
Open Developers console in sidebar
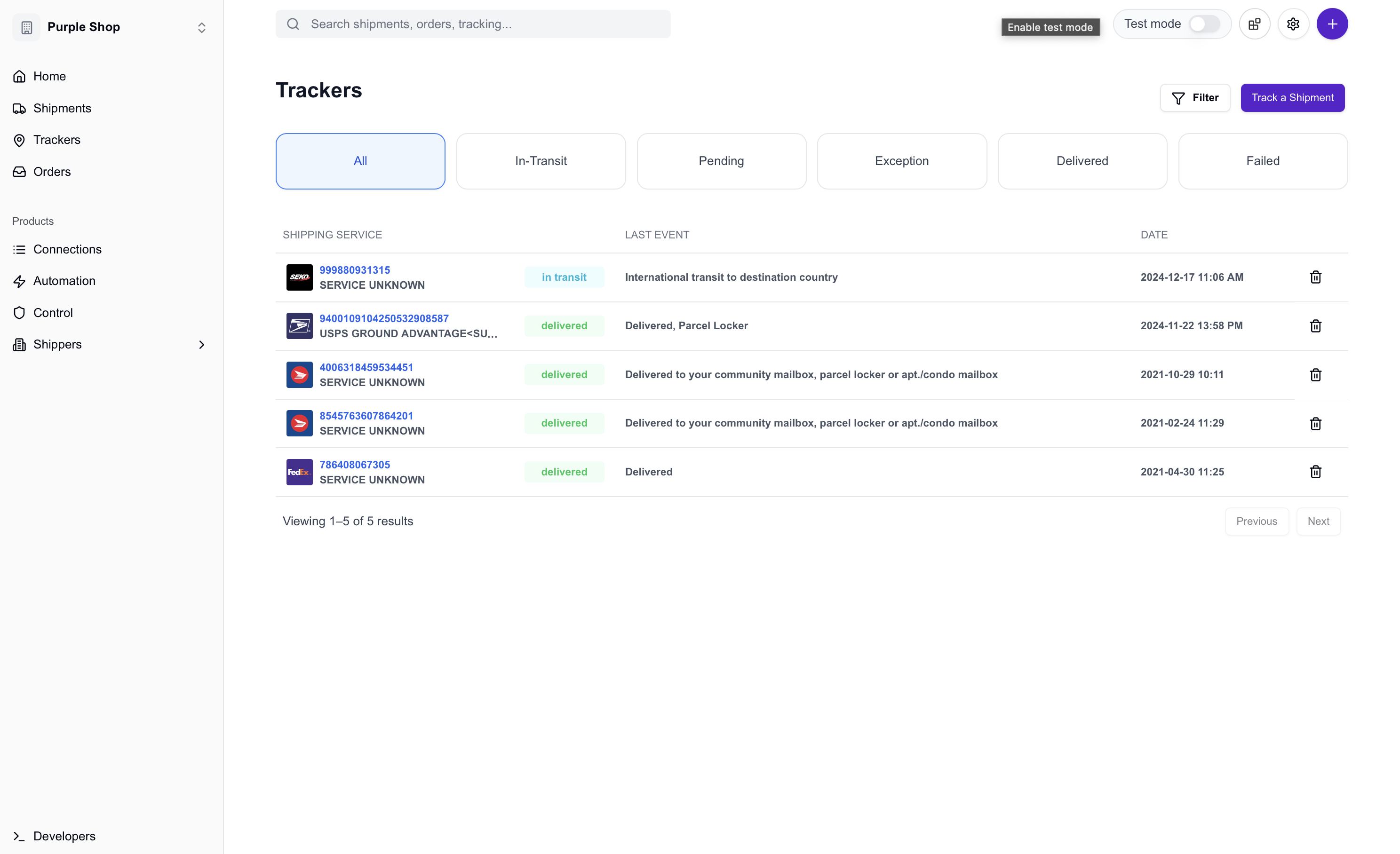(64, 836)
